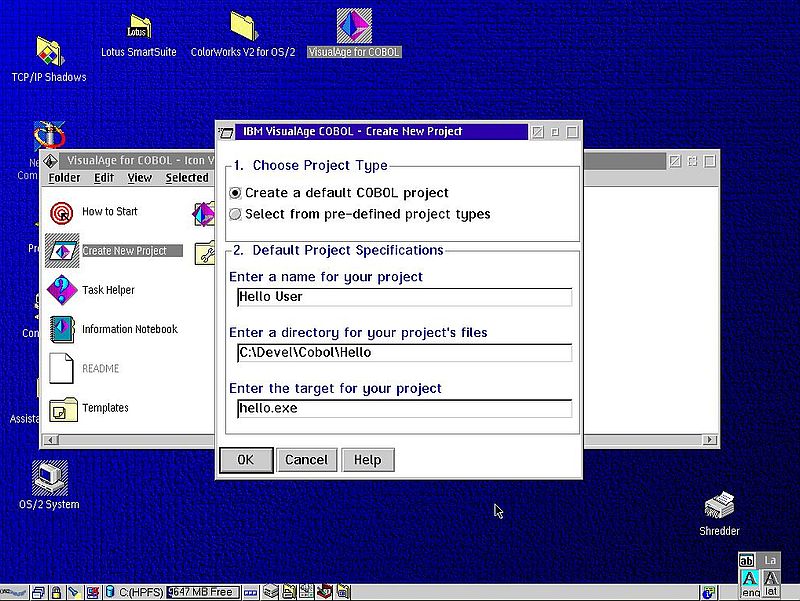
Task: Open the README document icon
Action: pyautogui.click(x=62, y=368)
